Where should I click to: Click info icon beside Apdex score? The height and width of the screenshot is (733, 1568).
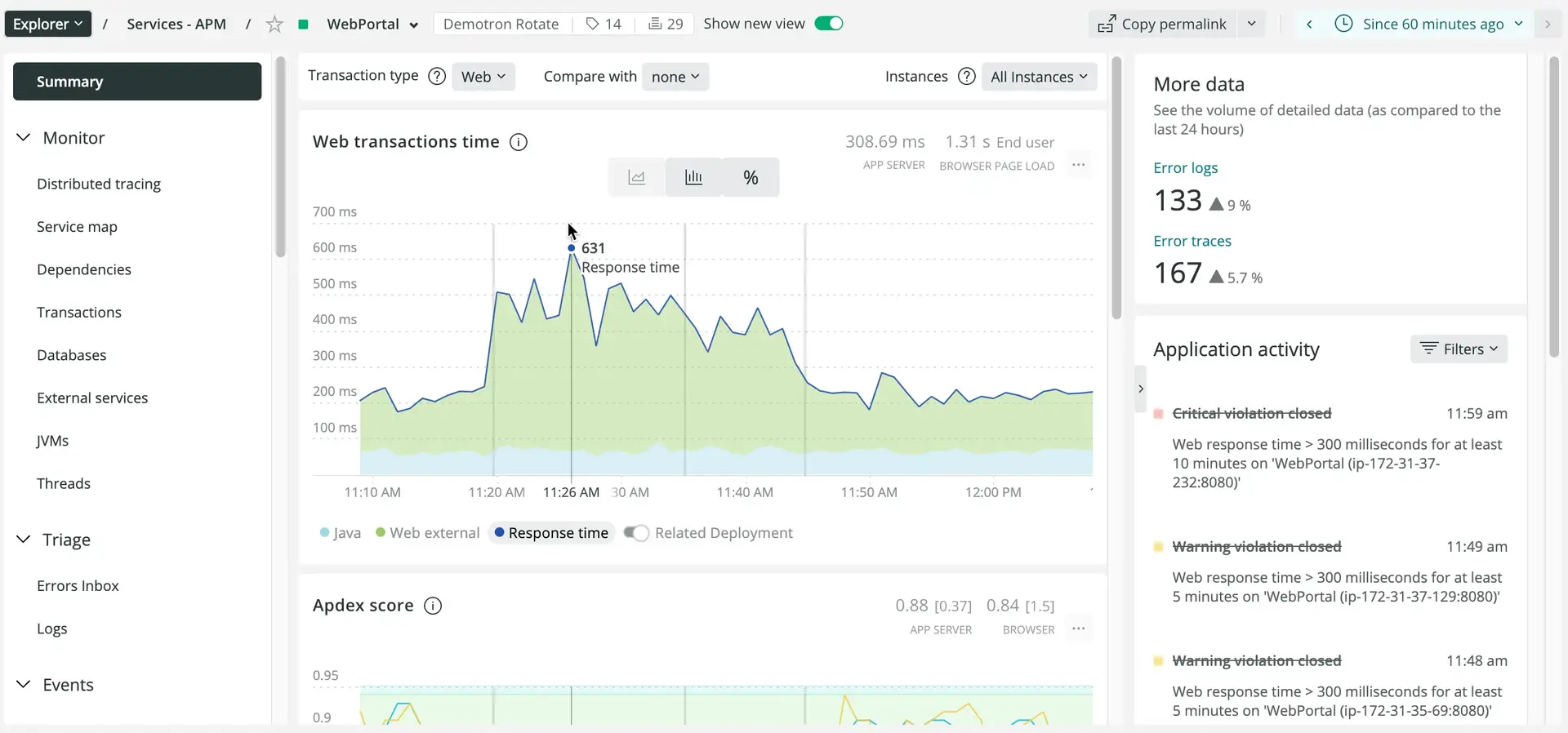[433, 606]
